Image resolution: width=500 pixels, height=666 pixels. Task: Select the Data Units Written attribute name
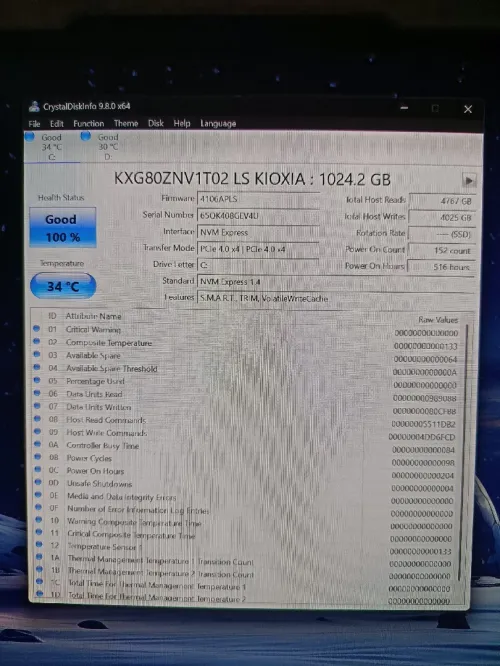tap(99, 407)
